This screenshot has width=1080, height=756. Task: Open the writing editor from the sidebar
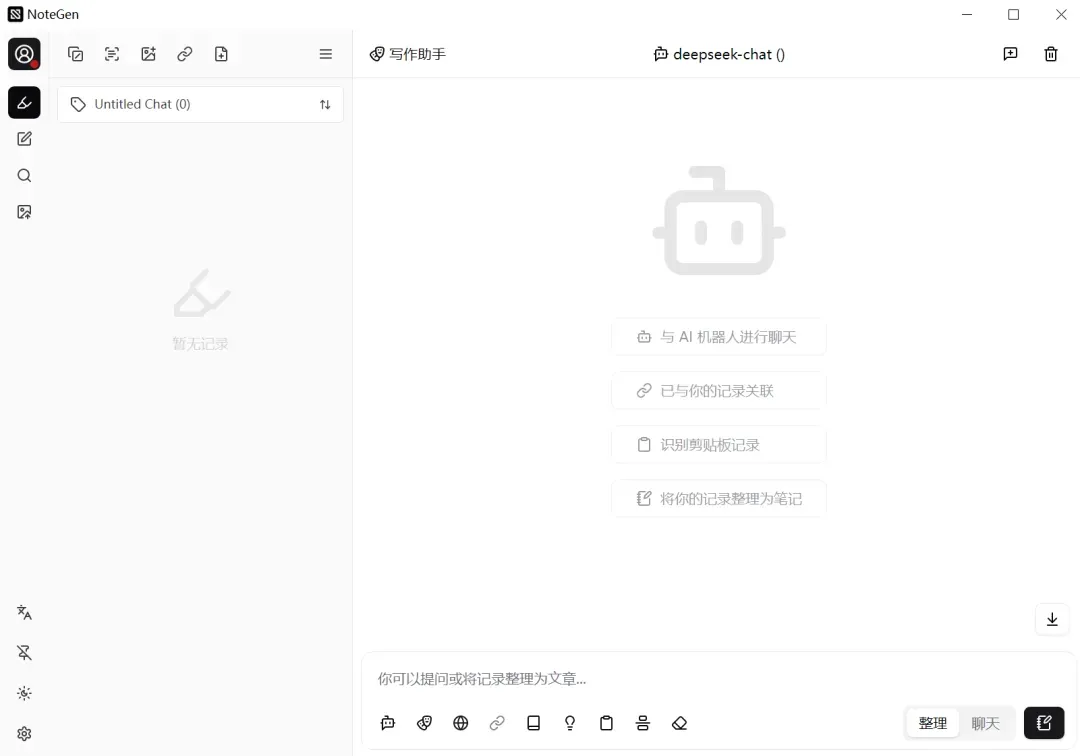click(x=24, y=139)
